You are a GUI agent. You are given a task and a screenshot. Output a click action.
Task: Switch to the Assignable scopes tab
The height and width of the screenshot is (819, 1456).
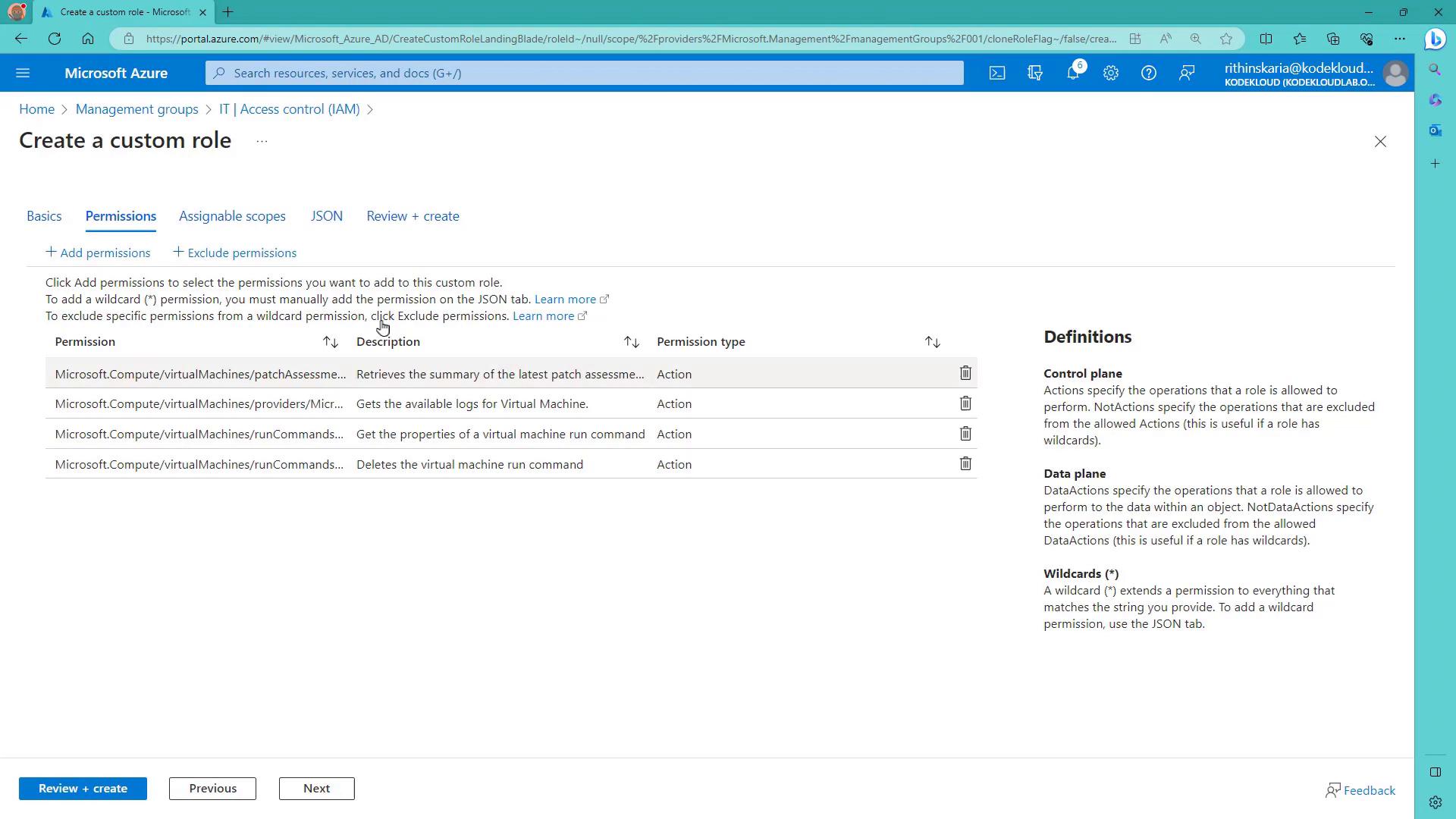click(232, 216)
